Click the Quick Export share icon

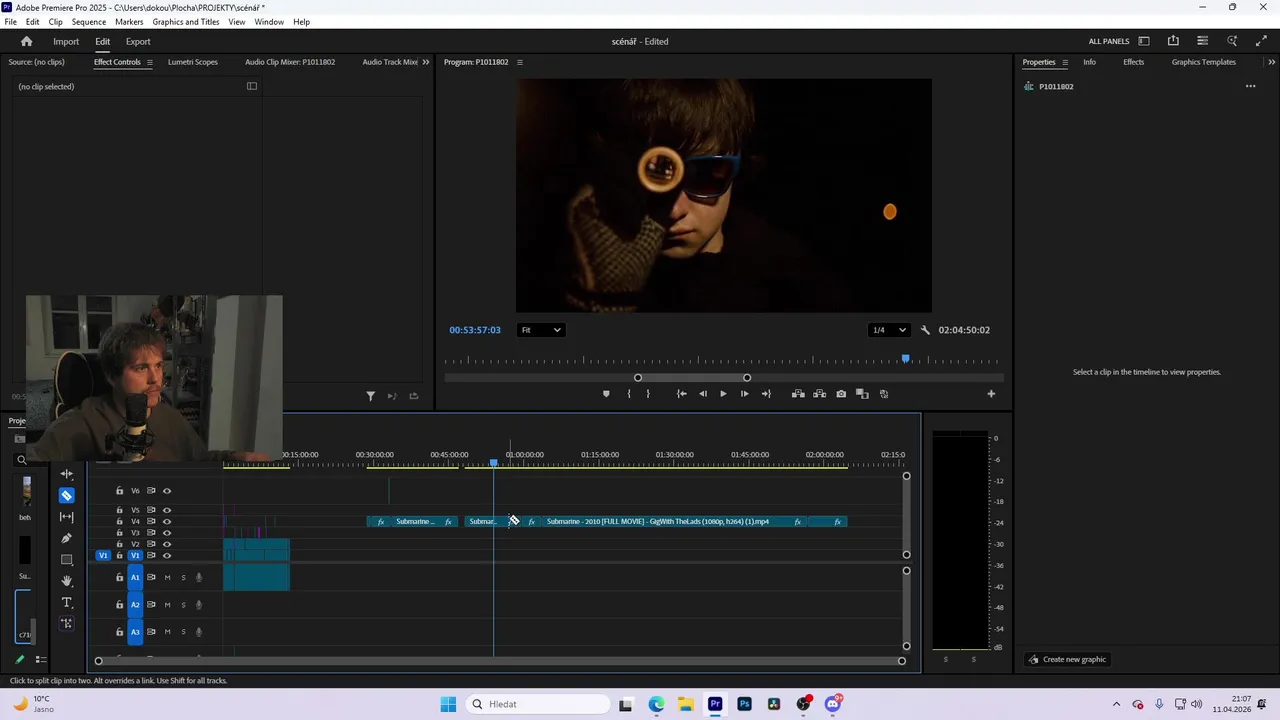point(1173,41)
